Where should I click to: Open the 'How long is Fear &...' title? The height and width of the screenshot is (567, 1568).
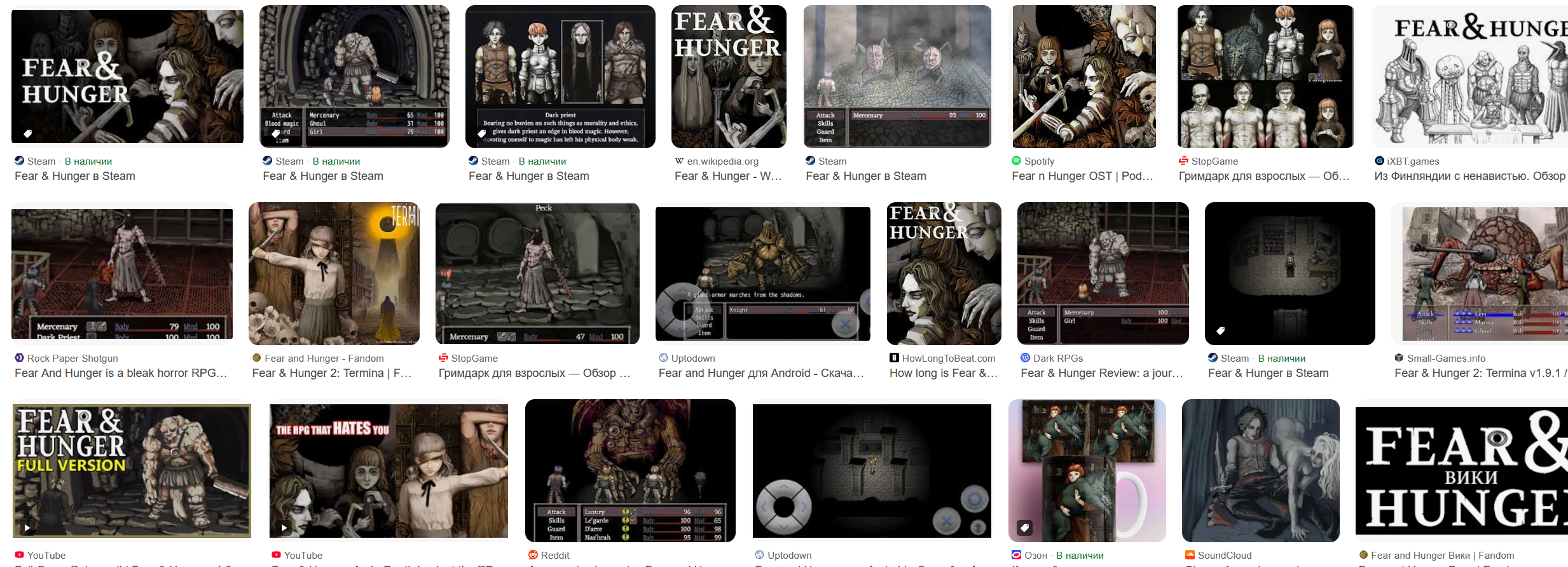tap(944, 373)
